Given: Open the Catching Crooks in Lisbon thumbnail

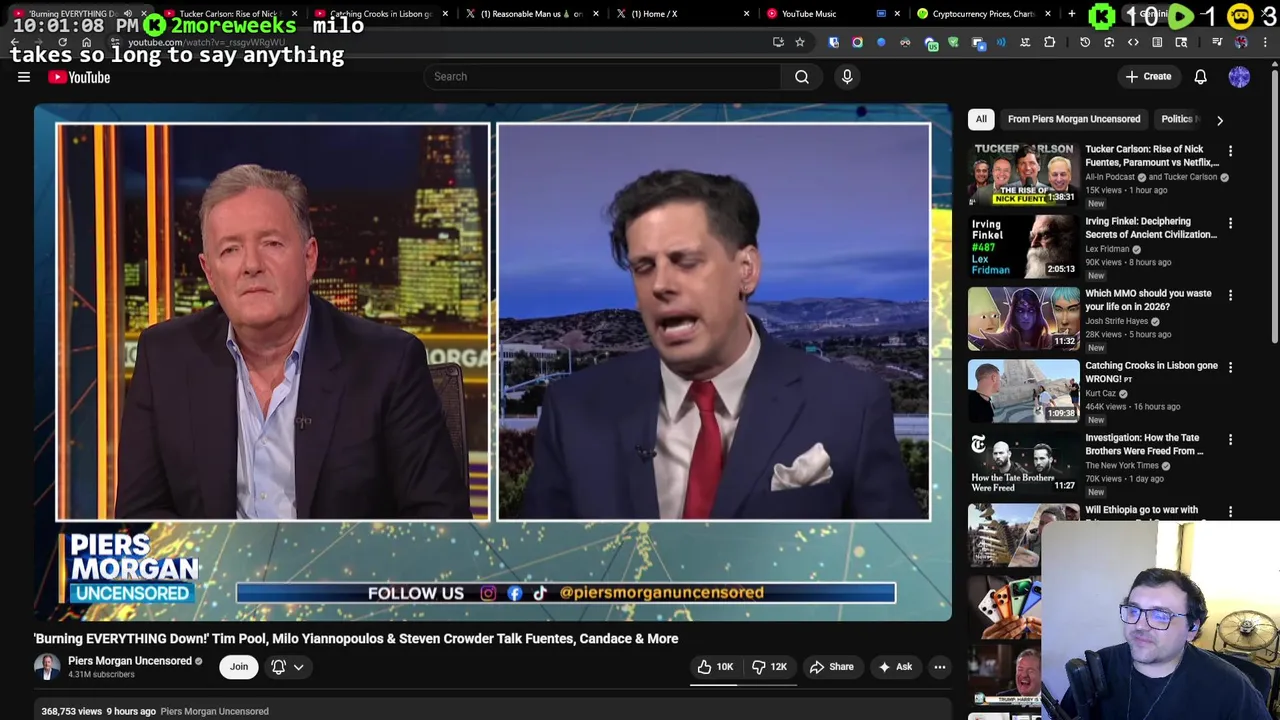Looking at the screenshot, I should (x=1023, y=390).
